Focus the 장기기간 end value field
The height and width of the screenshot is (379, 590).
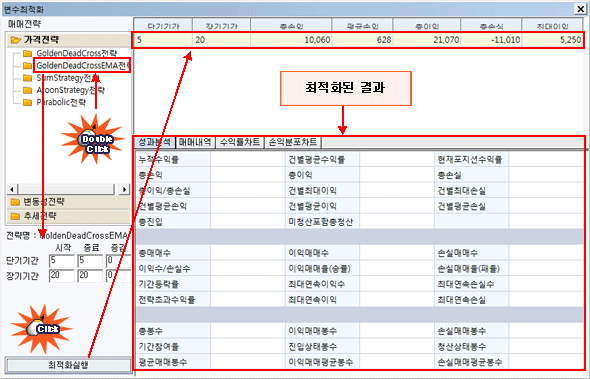pyautogui.click(x=90, y=276)
